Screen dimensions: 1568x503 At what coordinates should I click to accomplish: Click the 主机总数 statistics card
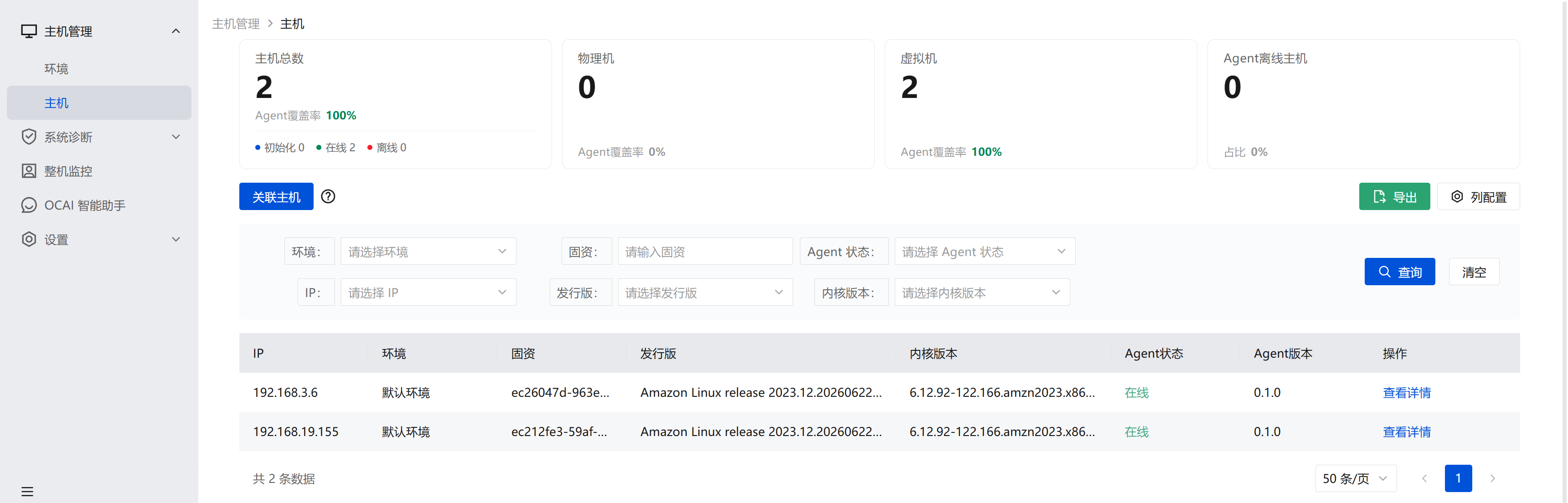point(395,104)
